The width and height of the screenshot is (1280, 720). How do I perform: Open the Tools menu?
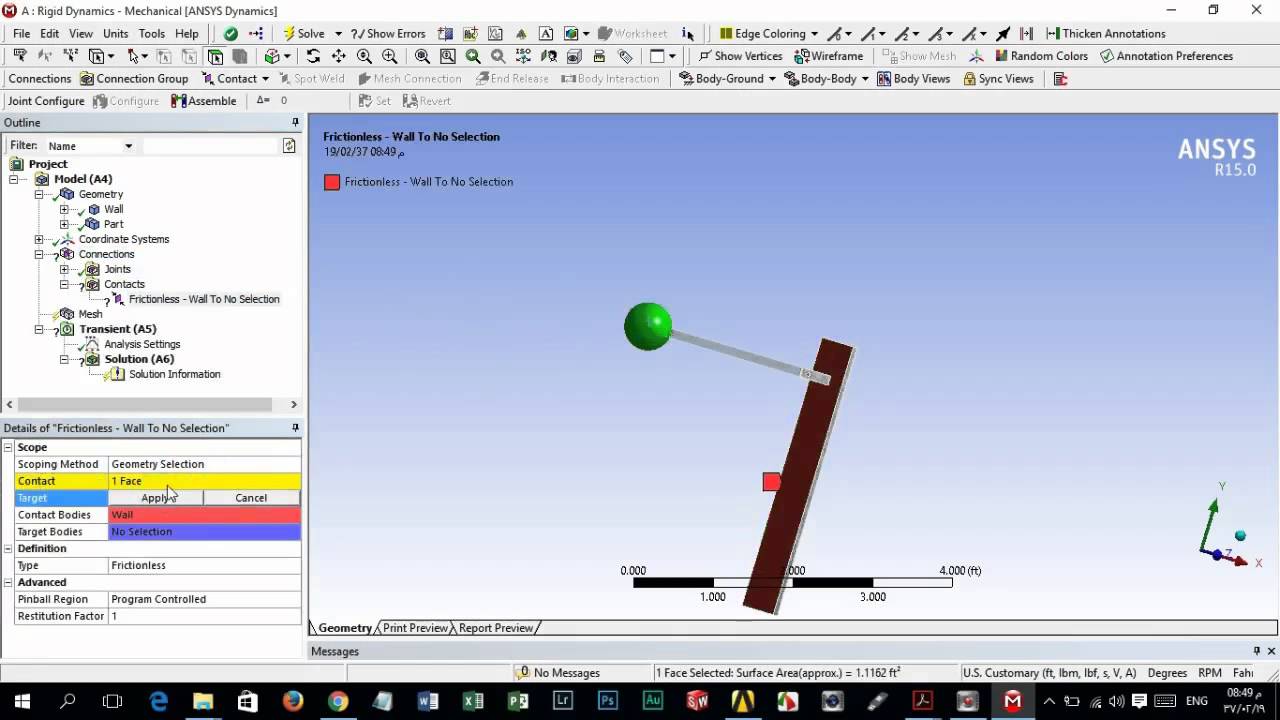coord(152,33)
